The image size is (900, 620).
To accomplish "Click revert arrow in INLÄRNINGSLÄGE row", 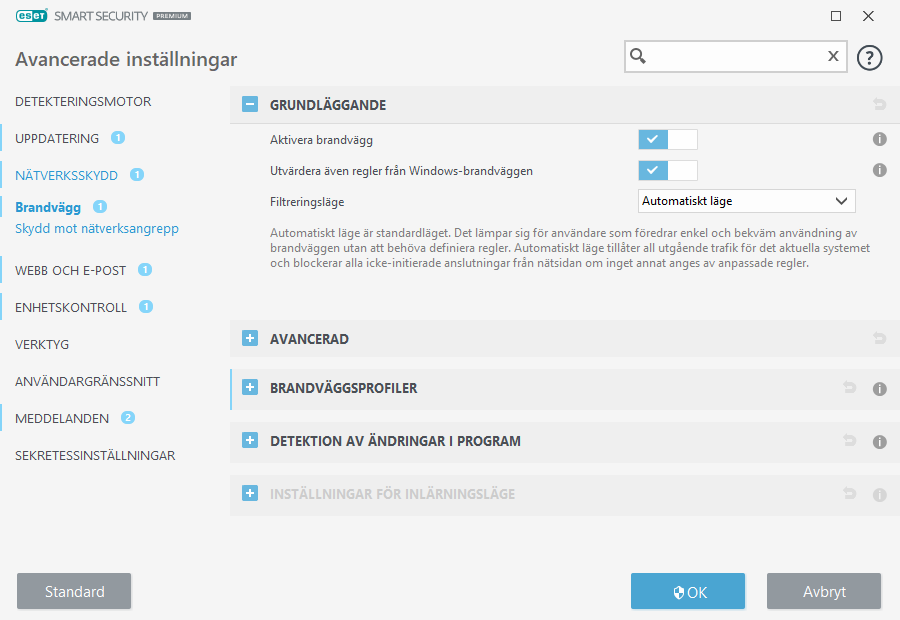I will click(x=849, y=493).
